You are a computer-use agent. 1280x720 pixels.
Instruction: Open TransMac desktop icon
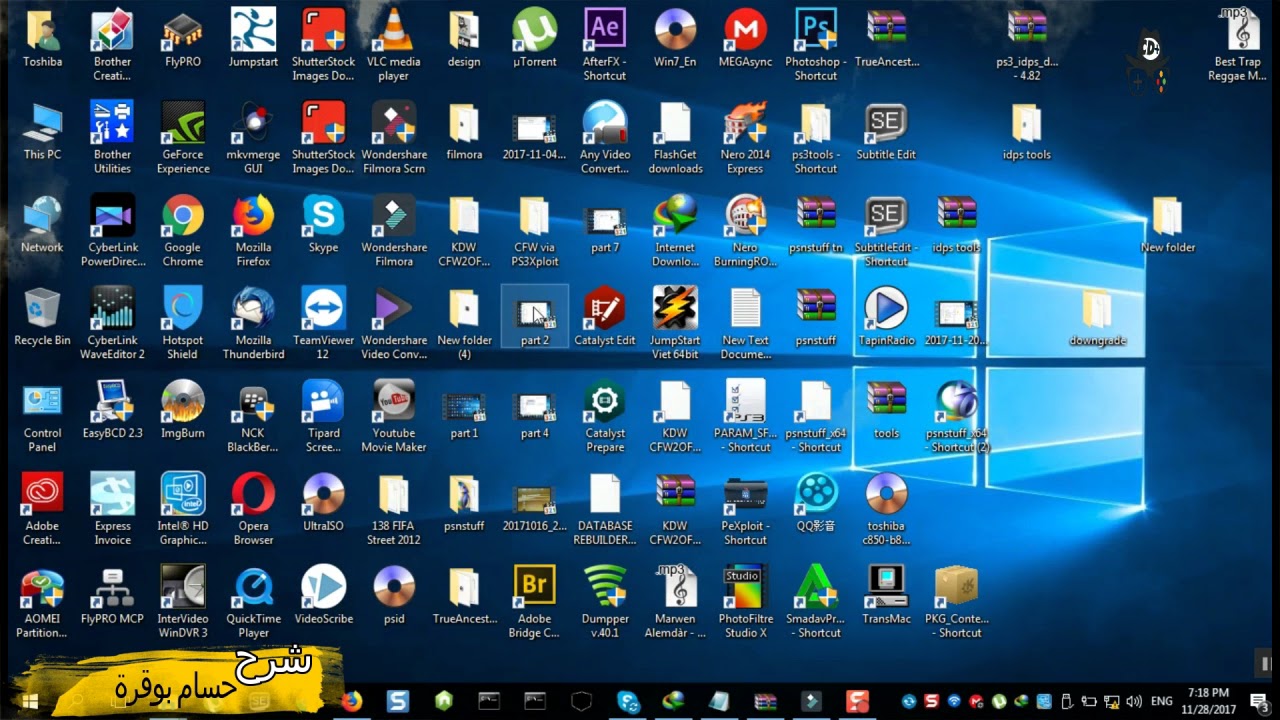tap(886, 587)
